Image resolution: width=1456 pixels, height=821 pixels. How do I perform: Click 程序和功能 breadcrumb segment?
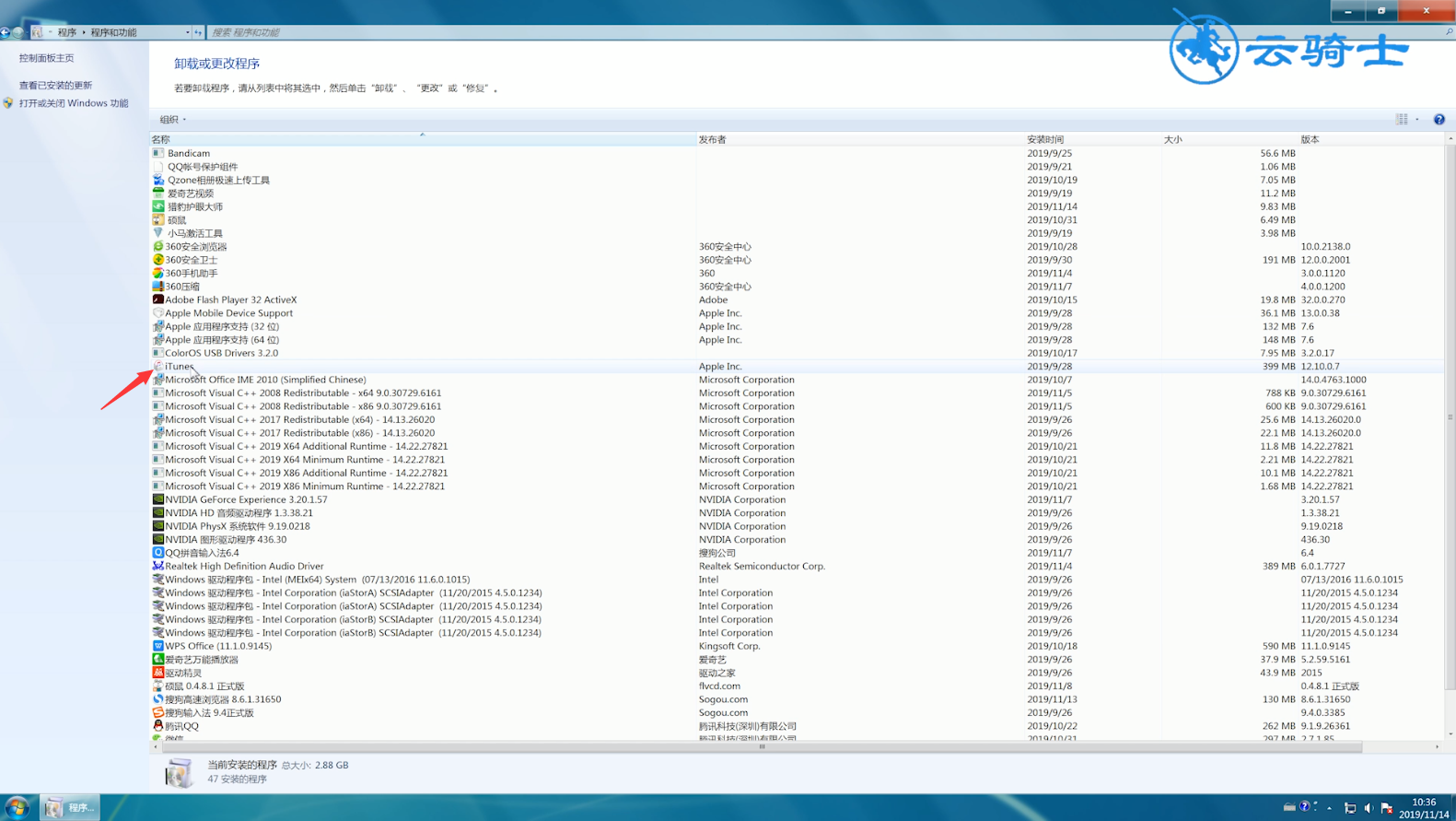pos(113,32)
